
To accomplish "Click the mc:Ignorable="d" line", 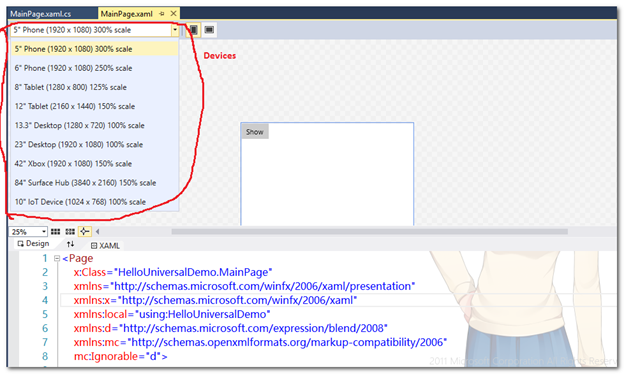I will tap(121, 356).
